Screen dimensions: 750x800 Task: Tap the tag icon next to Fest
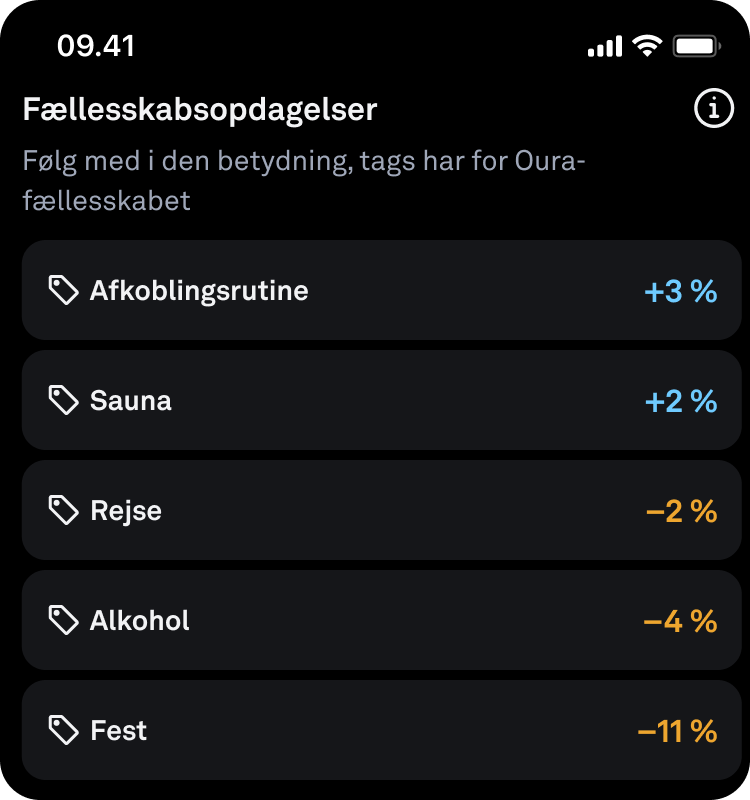pyautogui.click(x=63, y=730)
